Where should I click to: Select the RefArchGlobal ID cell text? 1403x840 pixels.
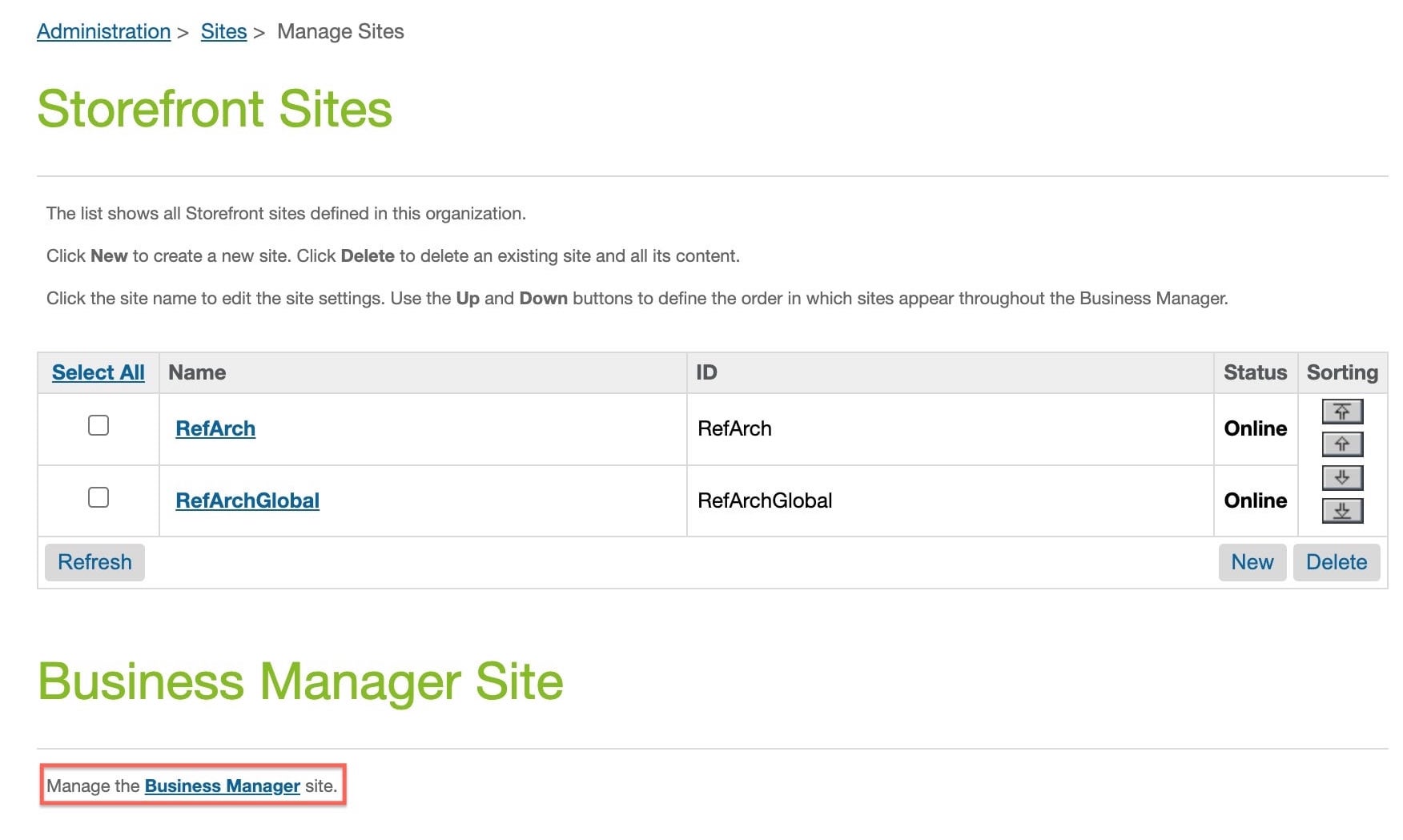(765, 500)
